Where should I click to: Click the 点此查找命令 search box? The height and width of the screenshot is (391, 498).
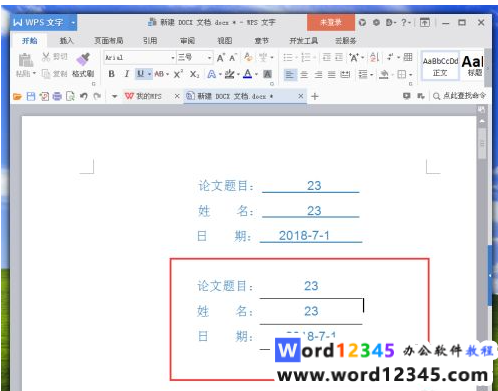[460, 96]
